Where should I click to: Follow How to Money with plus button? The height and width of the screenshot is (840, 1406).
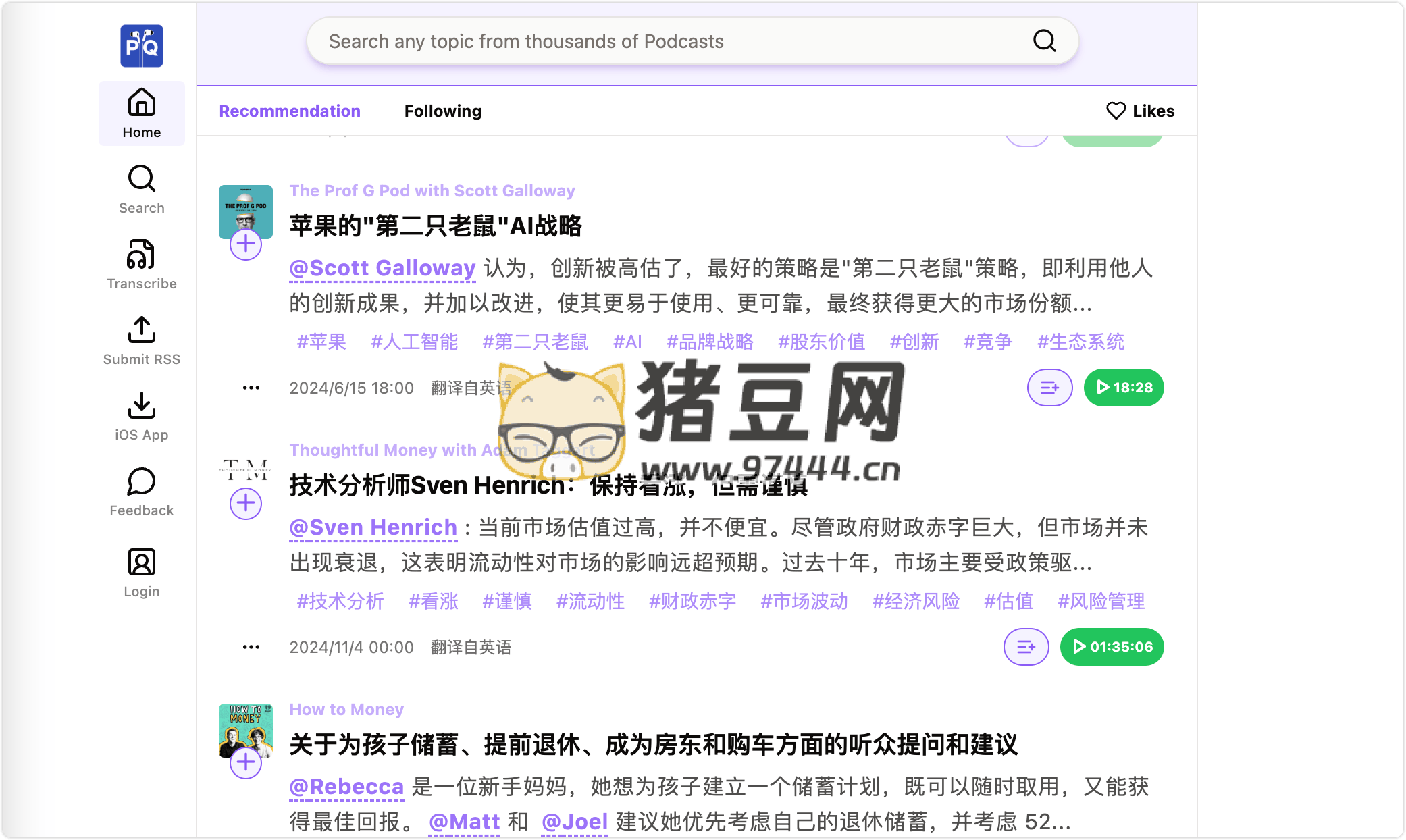(246, 762)
